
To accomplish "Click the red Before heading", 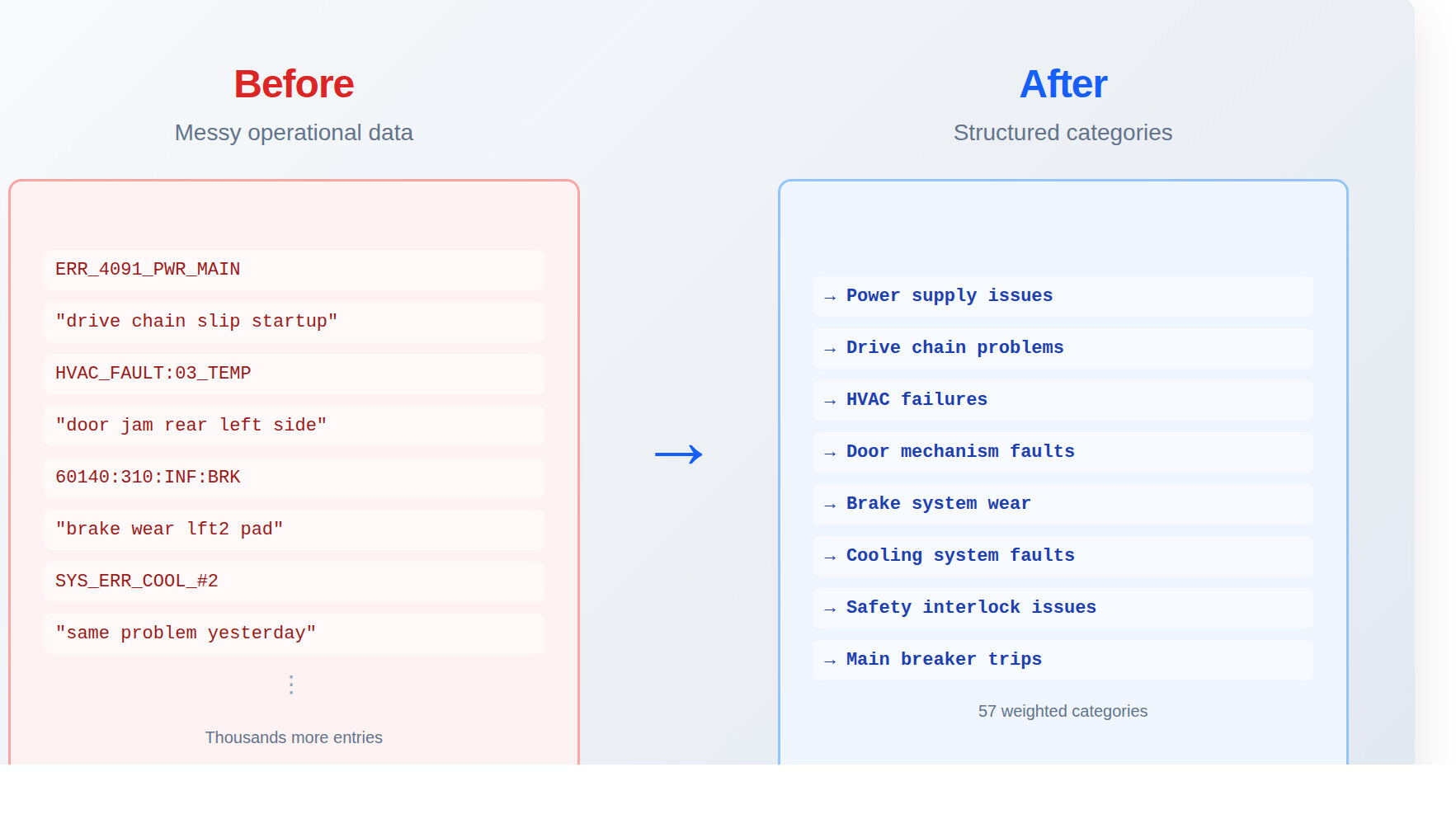I will [294, 84].
